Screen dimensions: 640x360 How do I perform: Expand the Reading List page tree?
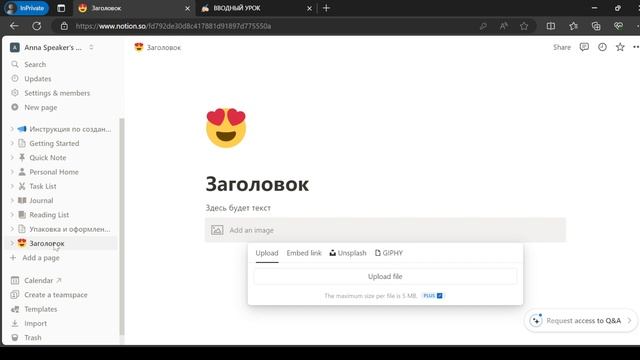pyautogui.click(x=12, y=215)
